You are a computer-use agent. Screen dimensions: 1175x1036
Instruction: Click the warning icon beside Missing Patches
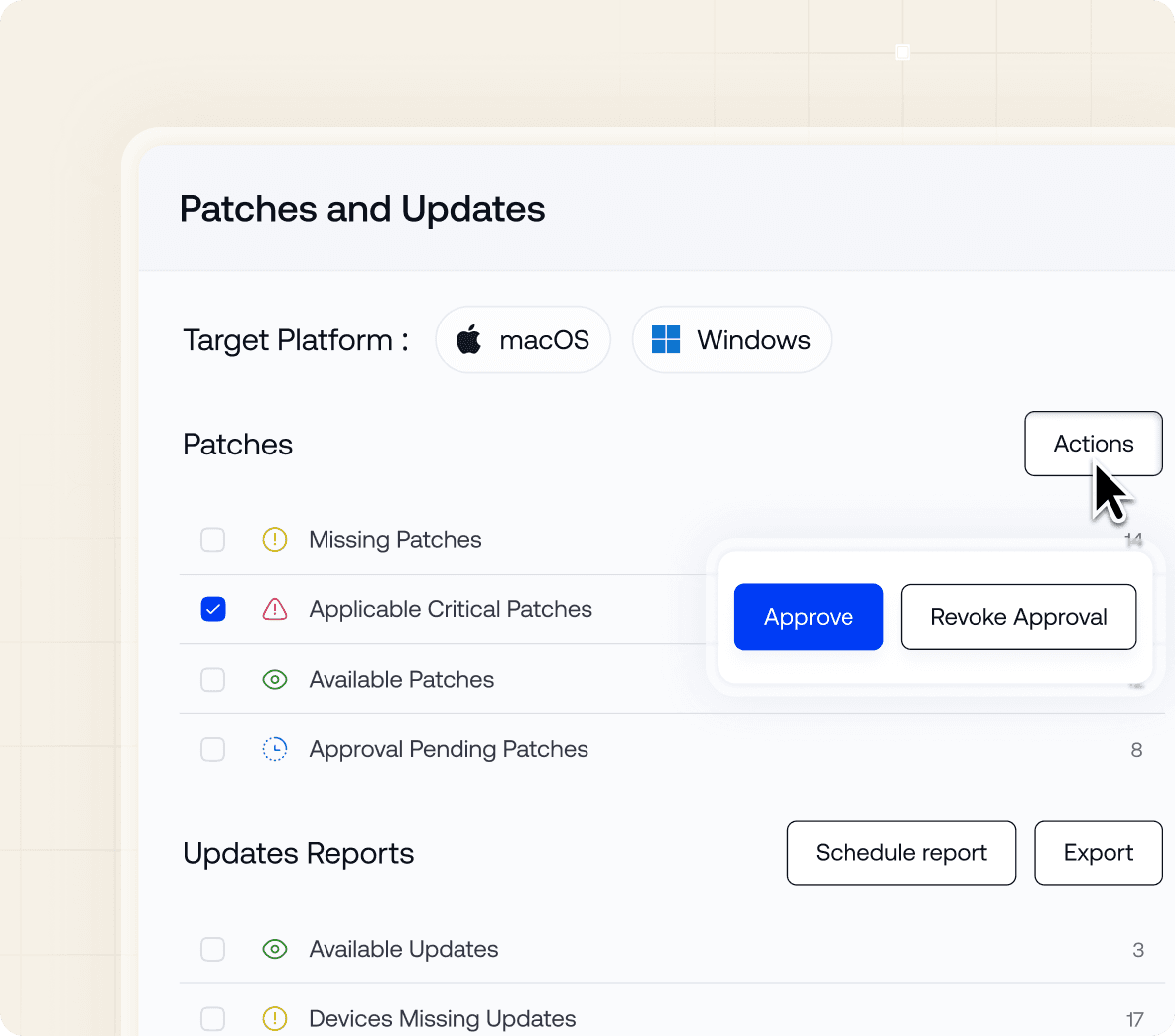(275, 540)
